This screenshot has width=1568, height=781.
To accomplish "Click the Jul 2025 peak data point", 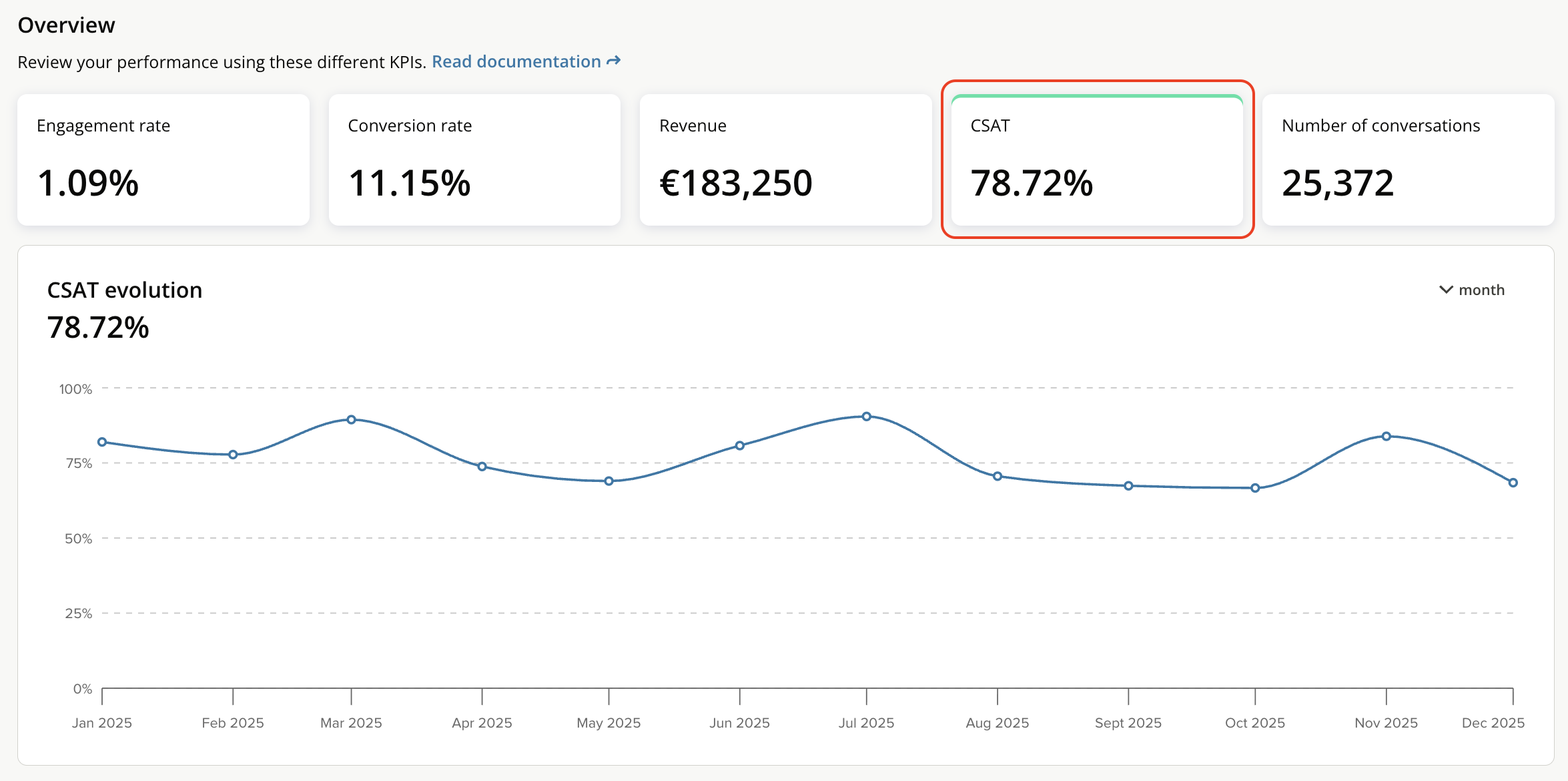I will [867, 417].
